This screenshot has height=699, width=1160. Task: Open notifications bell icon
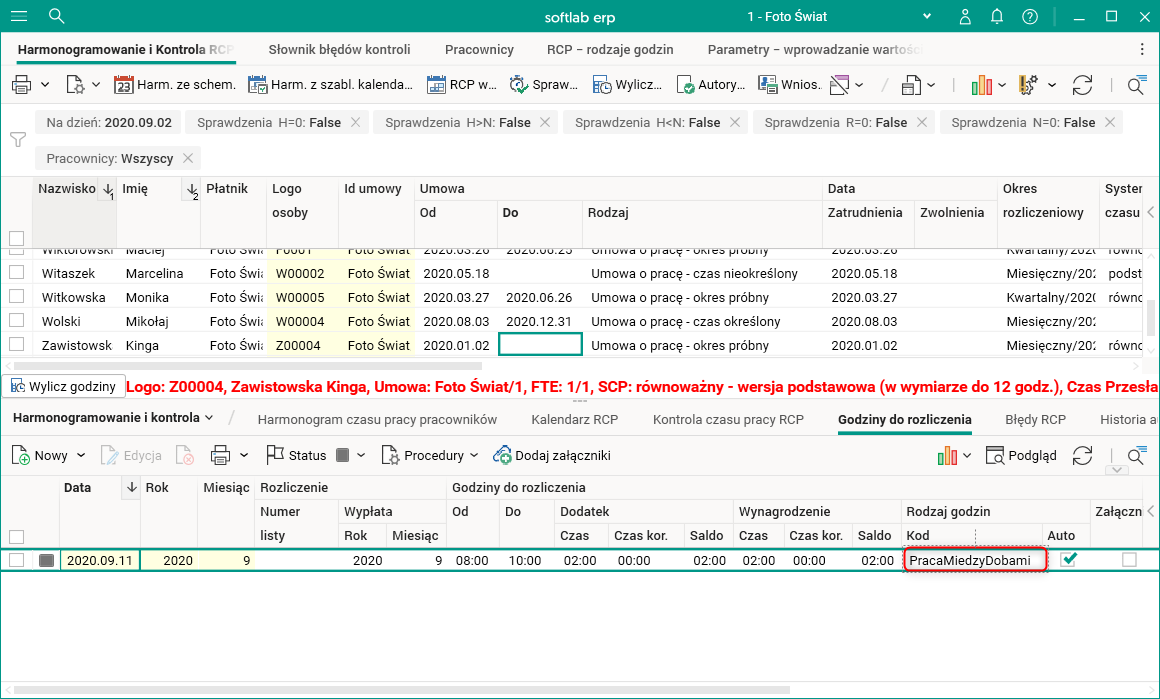click(x=997, y=16)
